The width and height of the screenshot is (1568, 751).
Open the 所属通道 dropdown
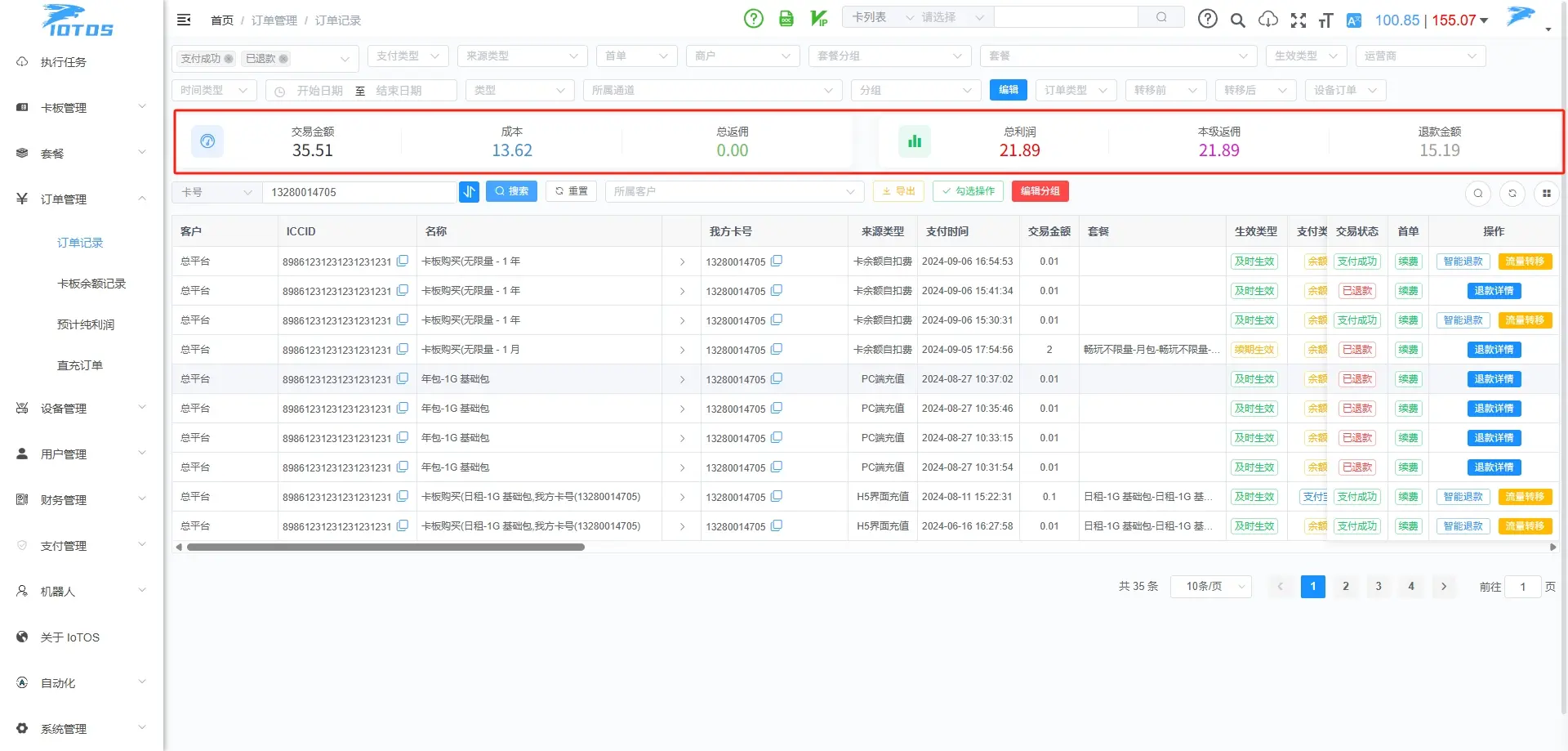712,91
